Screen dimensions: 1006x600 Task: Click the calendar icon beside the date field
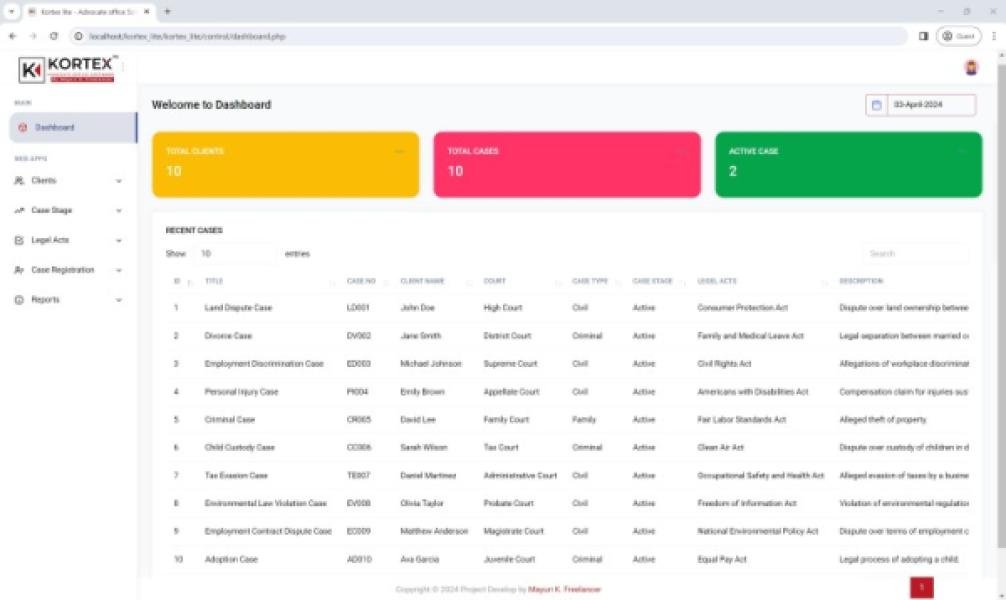click(878, 105)
